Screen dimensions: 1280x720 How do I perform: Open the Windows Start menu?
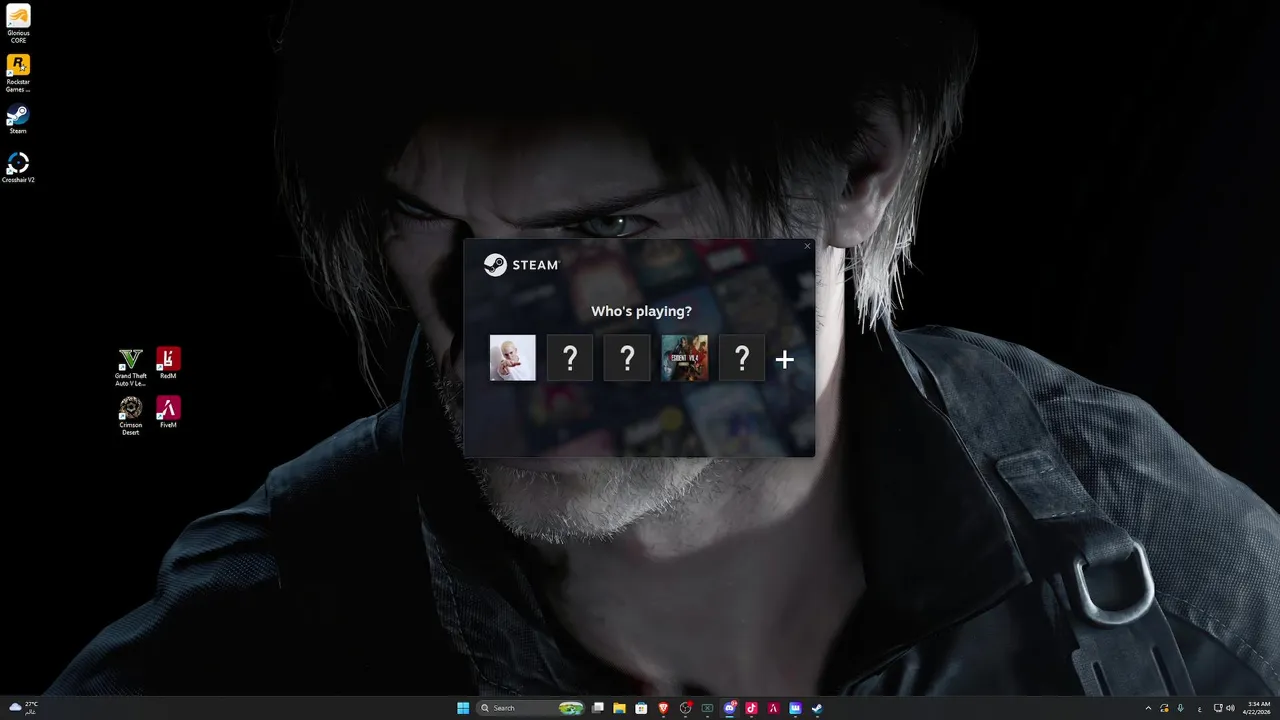coord(463,708)
